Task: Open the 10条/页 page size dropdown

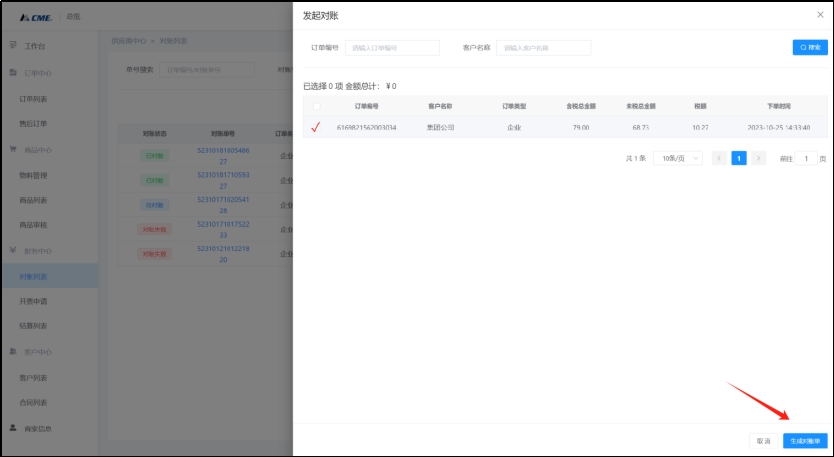Action: point(681,158)
